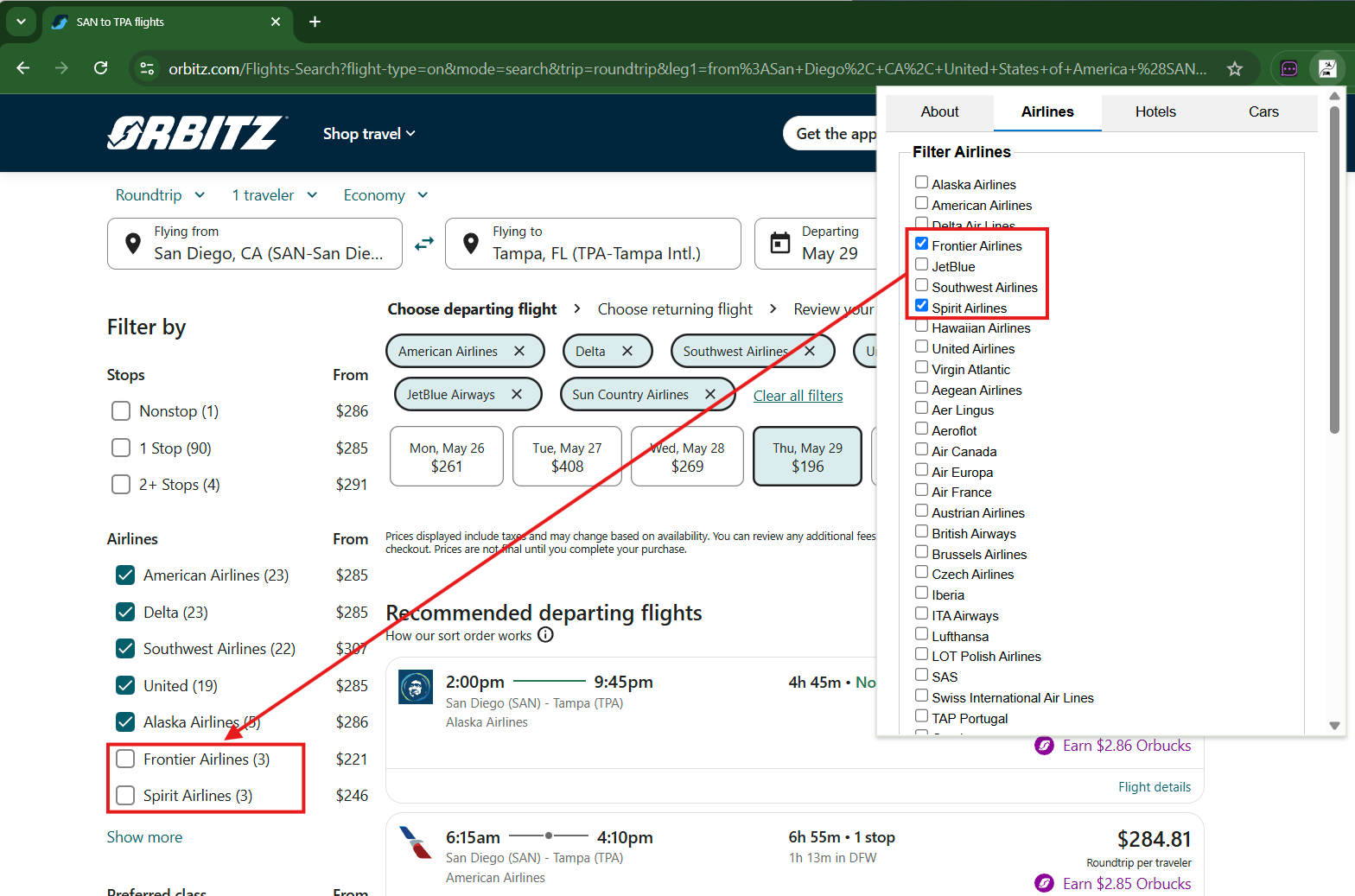Click the Orbucks icon beside Earn $2.86
Image resolution: width=1355 pixels, height=896 pixels.
tap(1044, 745)
